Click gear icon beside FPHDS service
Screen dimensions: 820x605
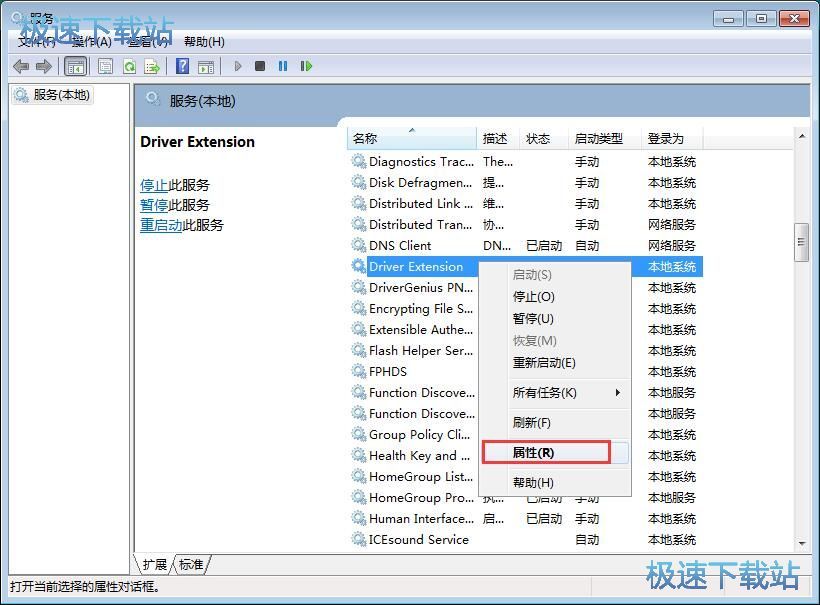pos(358,371)
